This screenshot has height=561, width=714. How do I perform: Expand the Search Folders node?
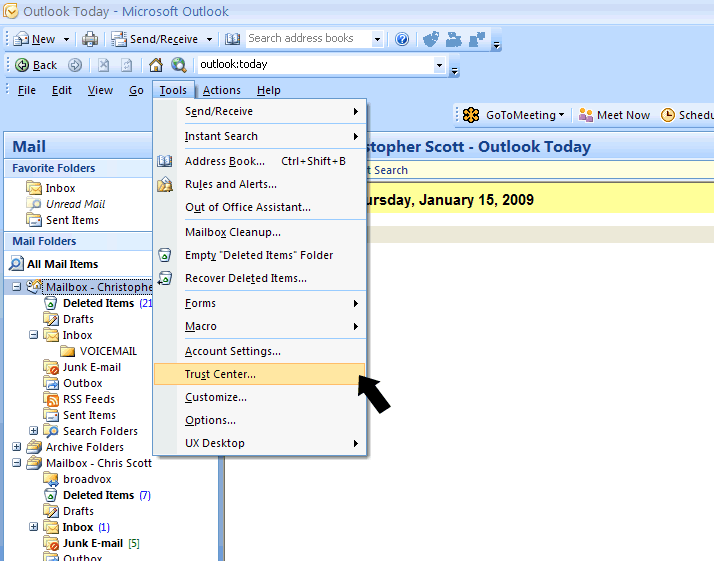pyautogui.click(x=33, y=430)
